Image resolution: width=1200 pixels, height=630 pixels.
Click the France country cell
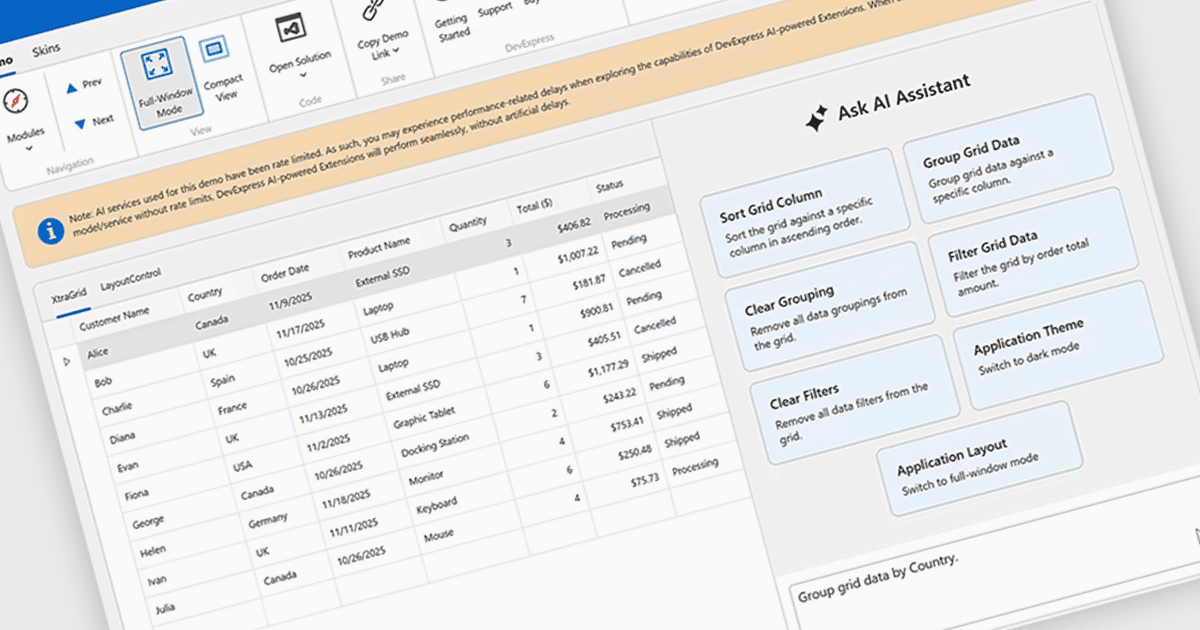232,408
